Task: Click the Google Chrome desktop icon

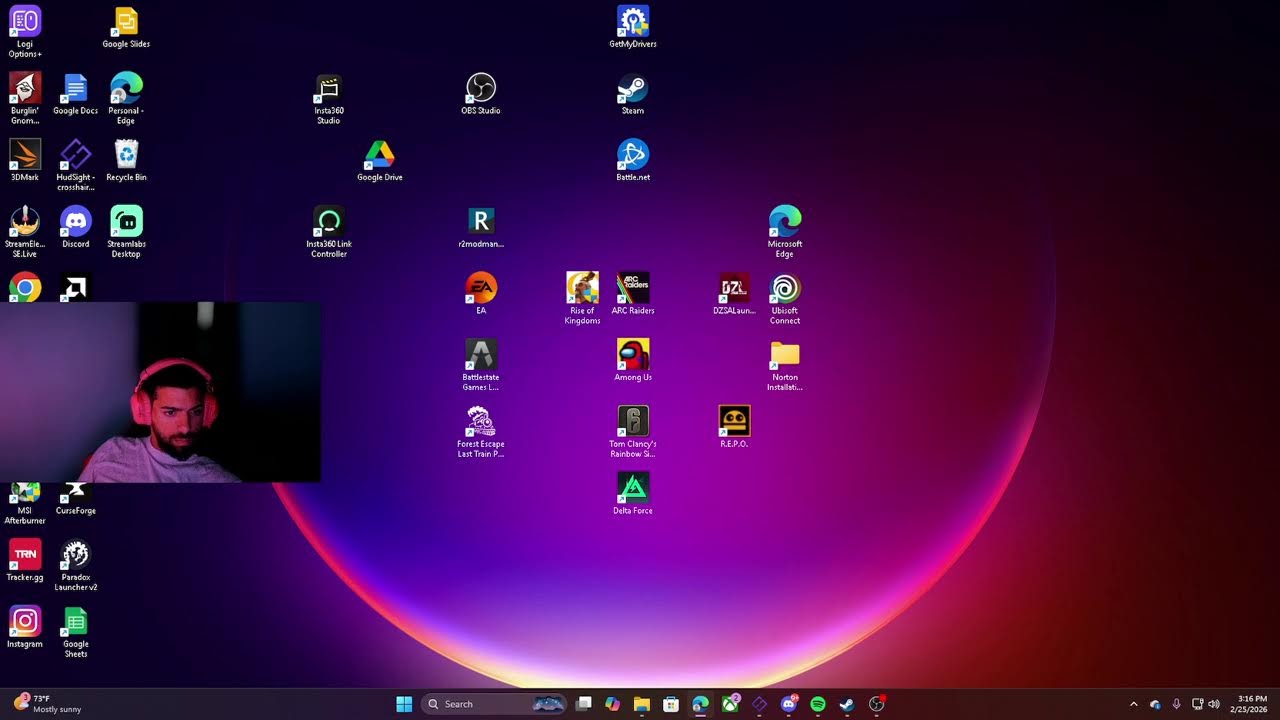Action: click(25, 288)
